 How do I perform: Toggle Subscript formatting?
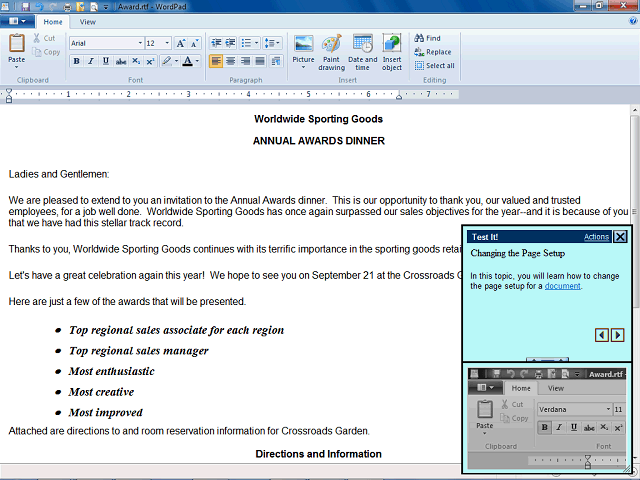coord(136,61)
